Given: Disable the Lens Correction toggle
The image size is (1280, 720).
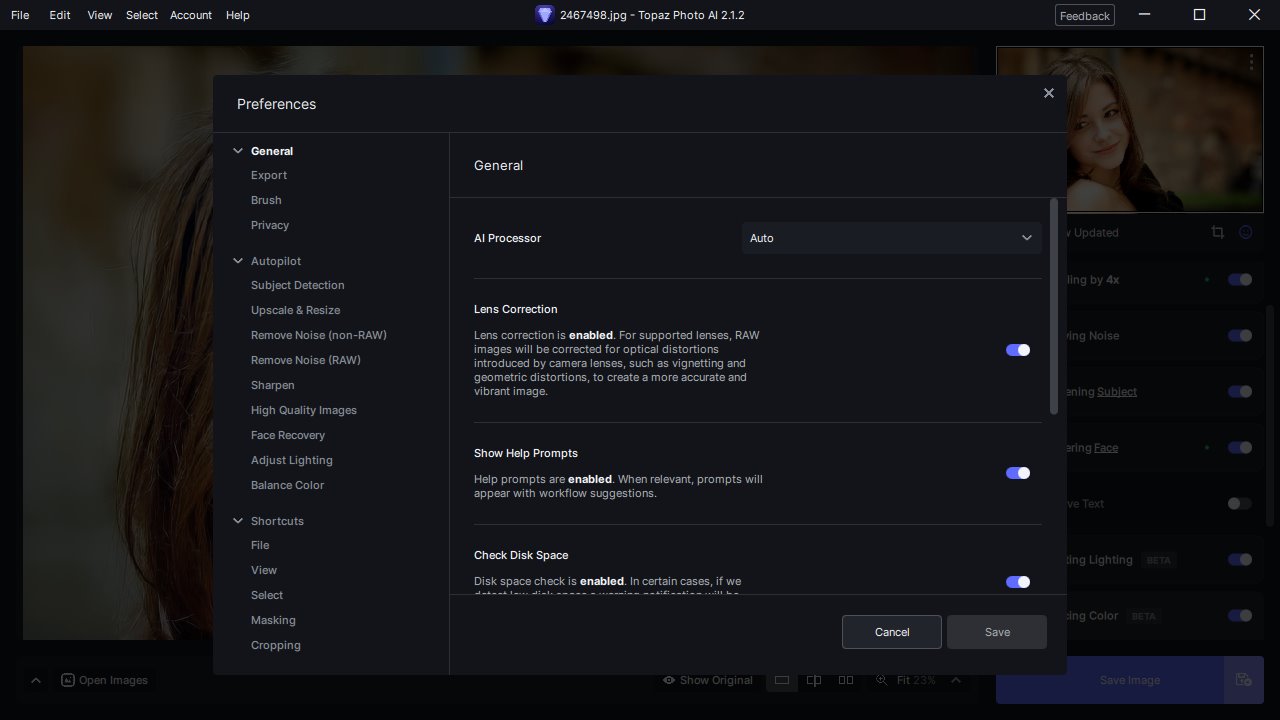Looking at the screenshot, I should (x=1017, y=350).
